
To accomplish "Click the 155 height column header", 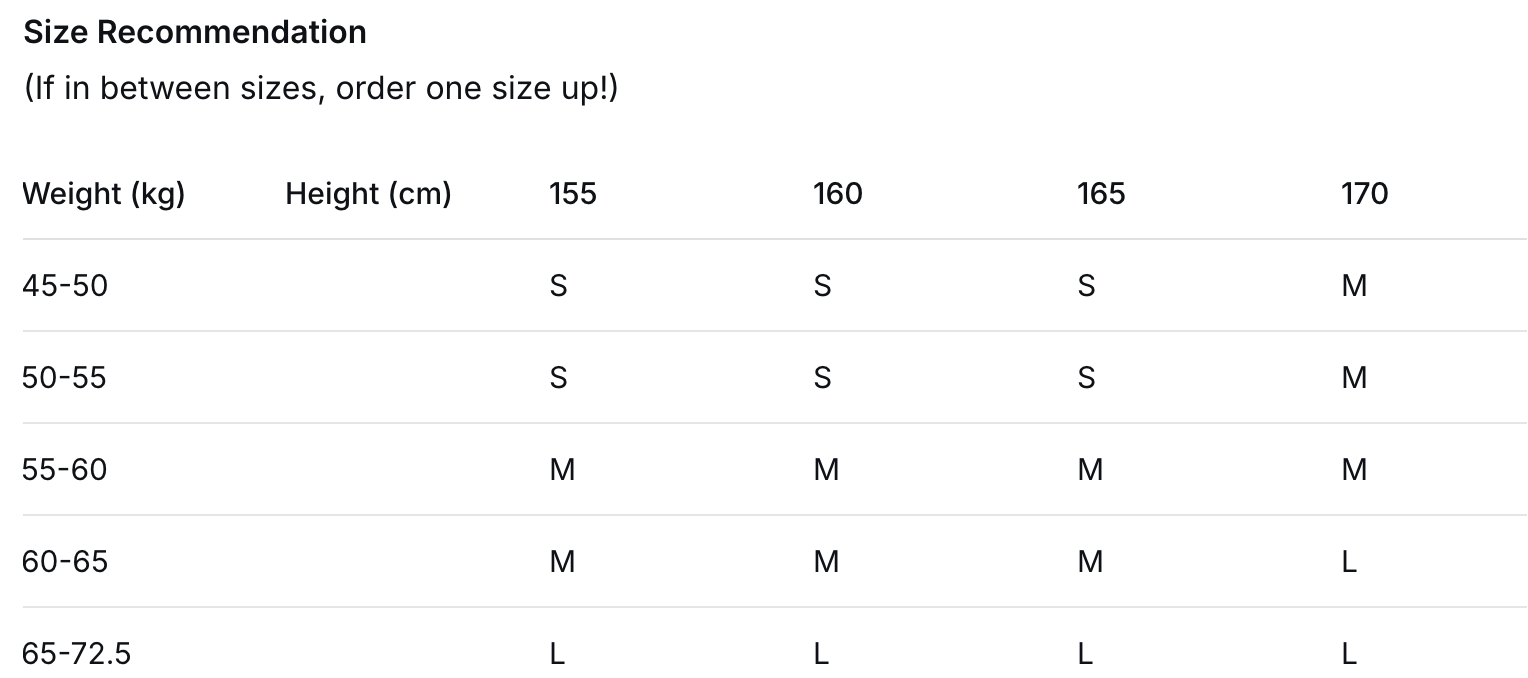I will tap(573, 193).
